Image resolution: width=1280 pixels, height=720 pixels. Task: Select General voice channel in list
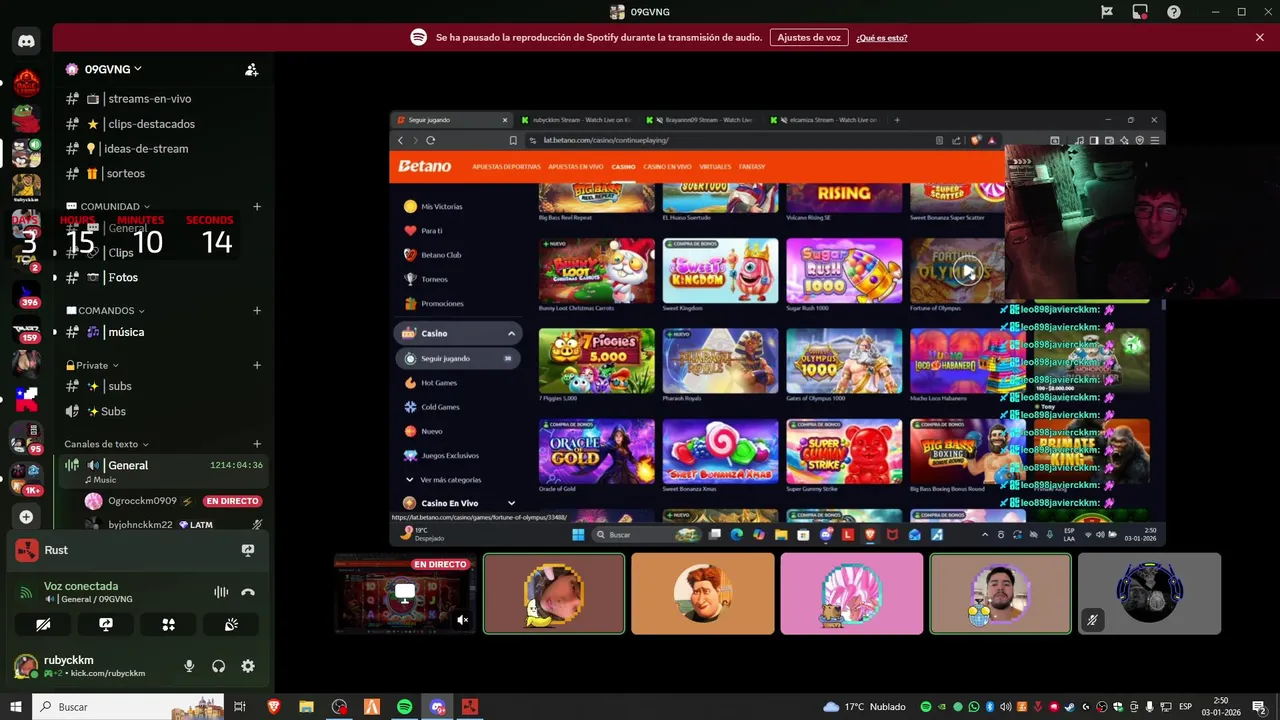162,470
